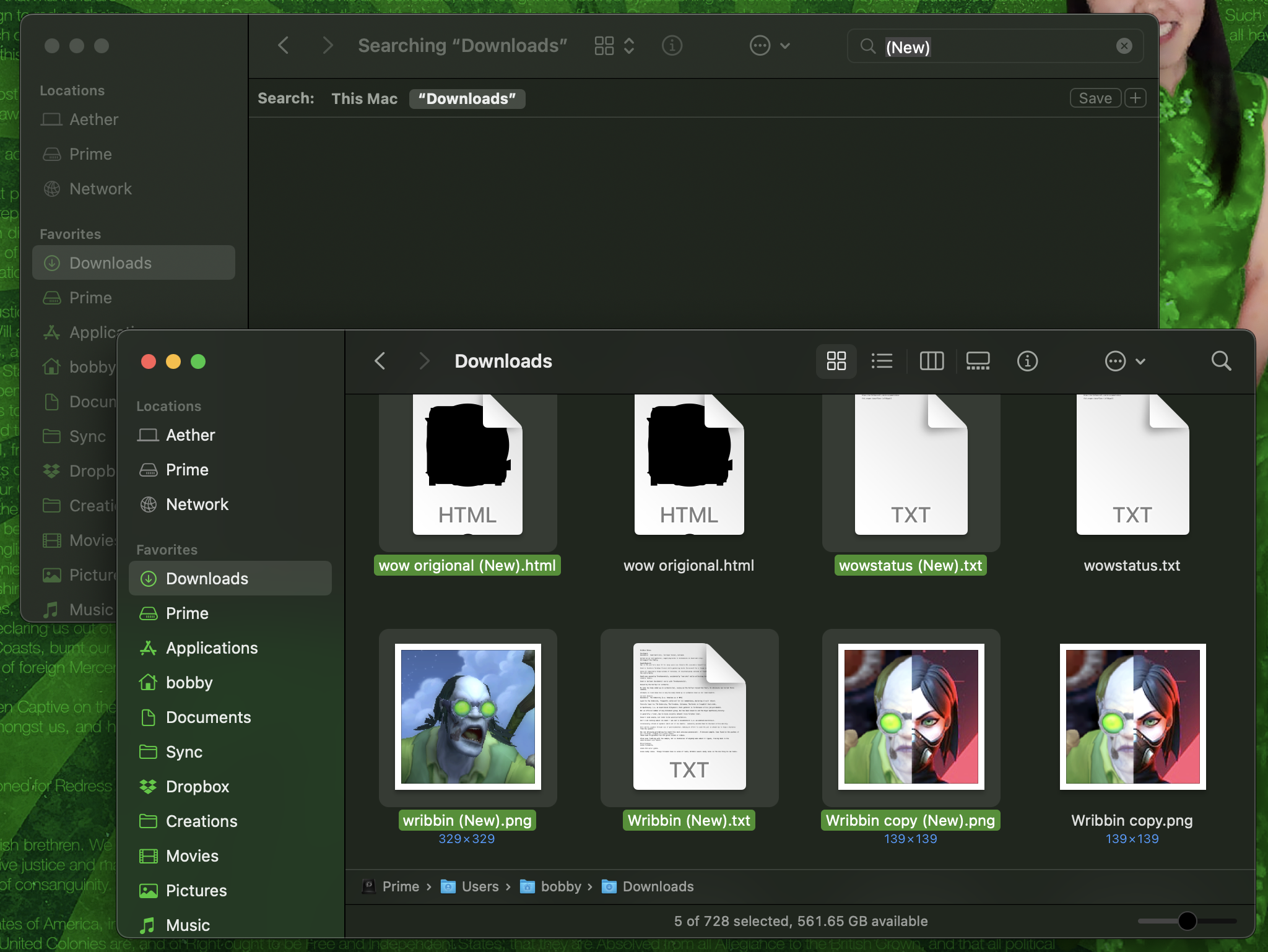Viewport: 1268px width, 952px height.
Task: Switch front window to column view
Action: pos(931,361)
